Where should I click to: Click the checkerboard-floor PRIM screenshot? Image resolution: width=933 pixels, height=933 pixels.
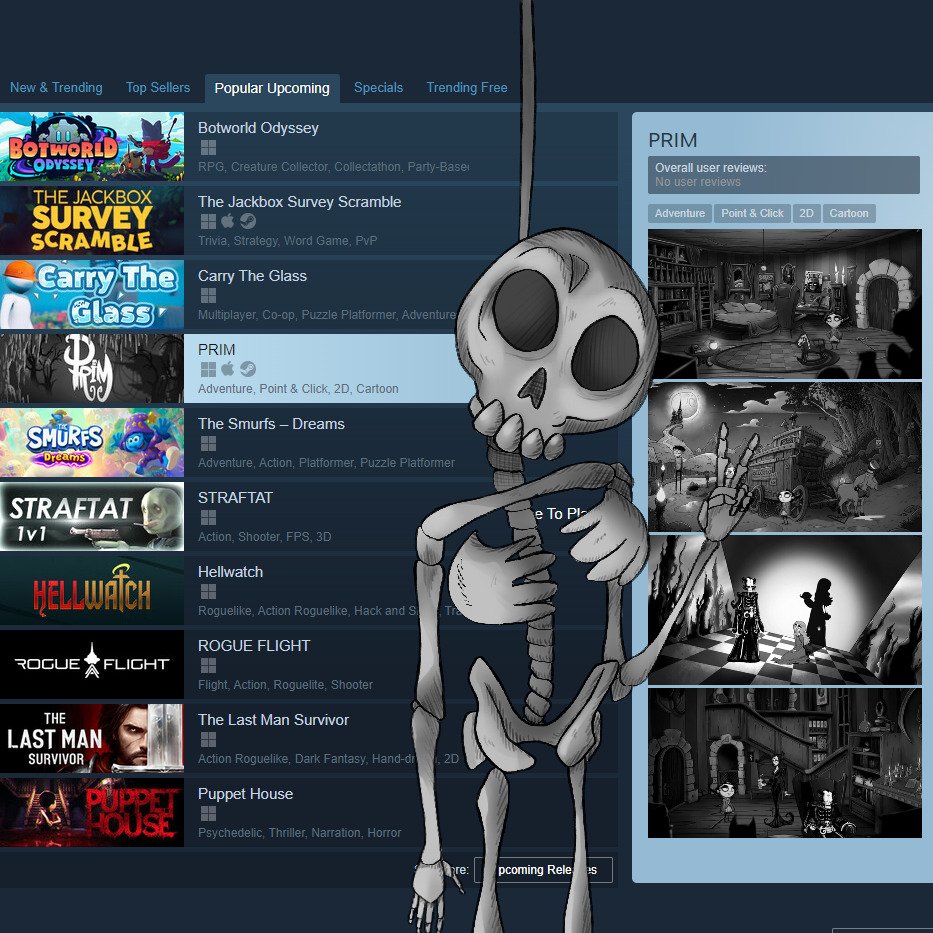click(784, 609)
